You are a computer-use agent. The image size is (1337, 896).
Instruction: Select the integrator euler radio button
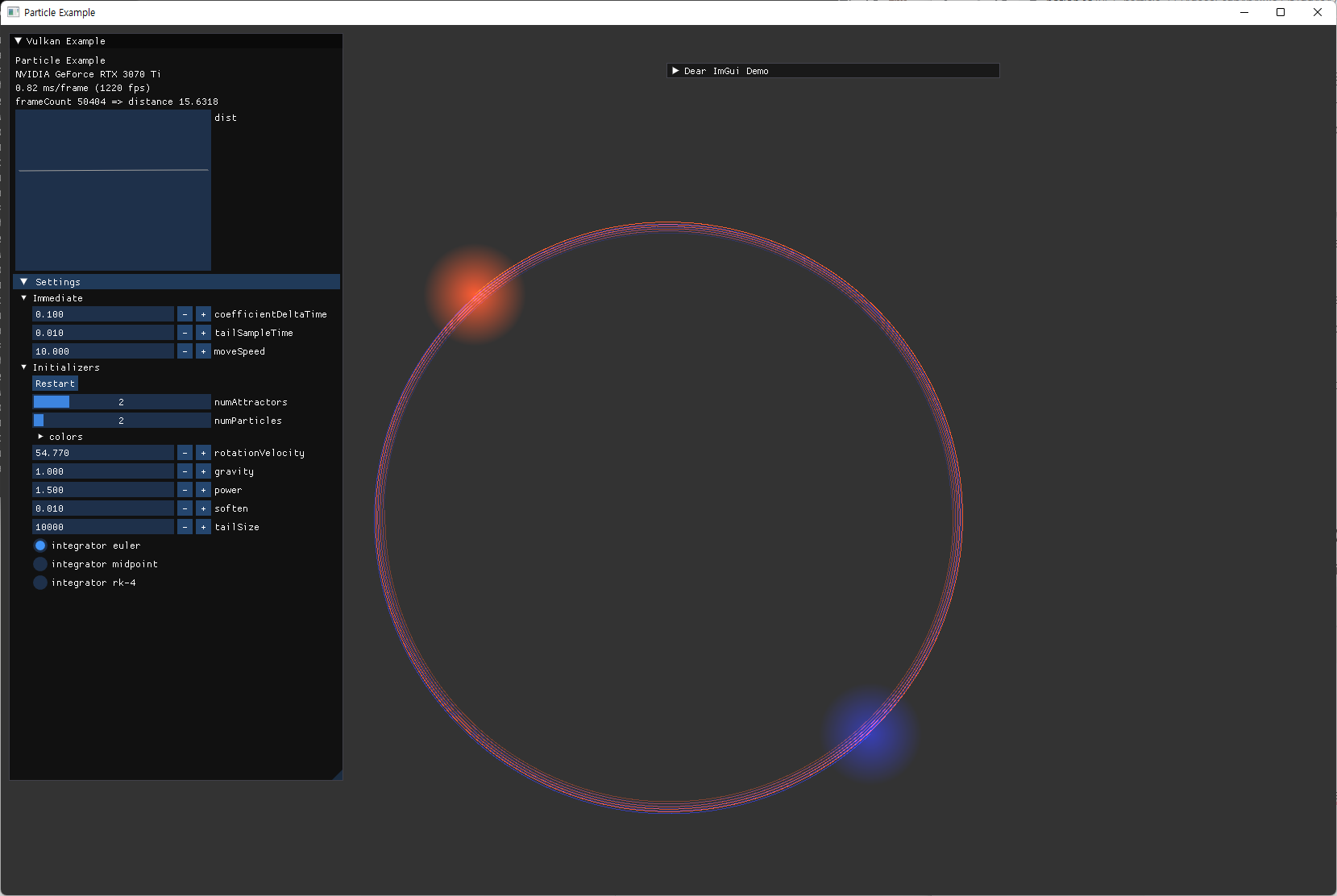40,545
